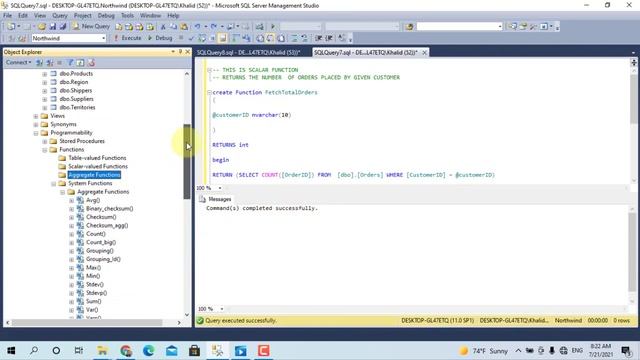Switch to the SQLQuery8.sql tab
Image resolution: width=640 pixels, height=360 pixels.
pos(249,53)
